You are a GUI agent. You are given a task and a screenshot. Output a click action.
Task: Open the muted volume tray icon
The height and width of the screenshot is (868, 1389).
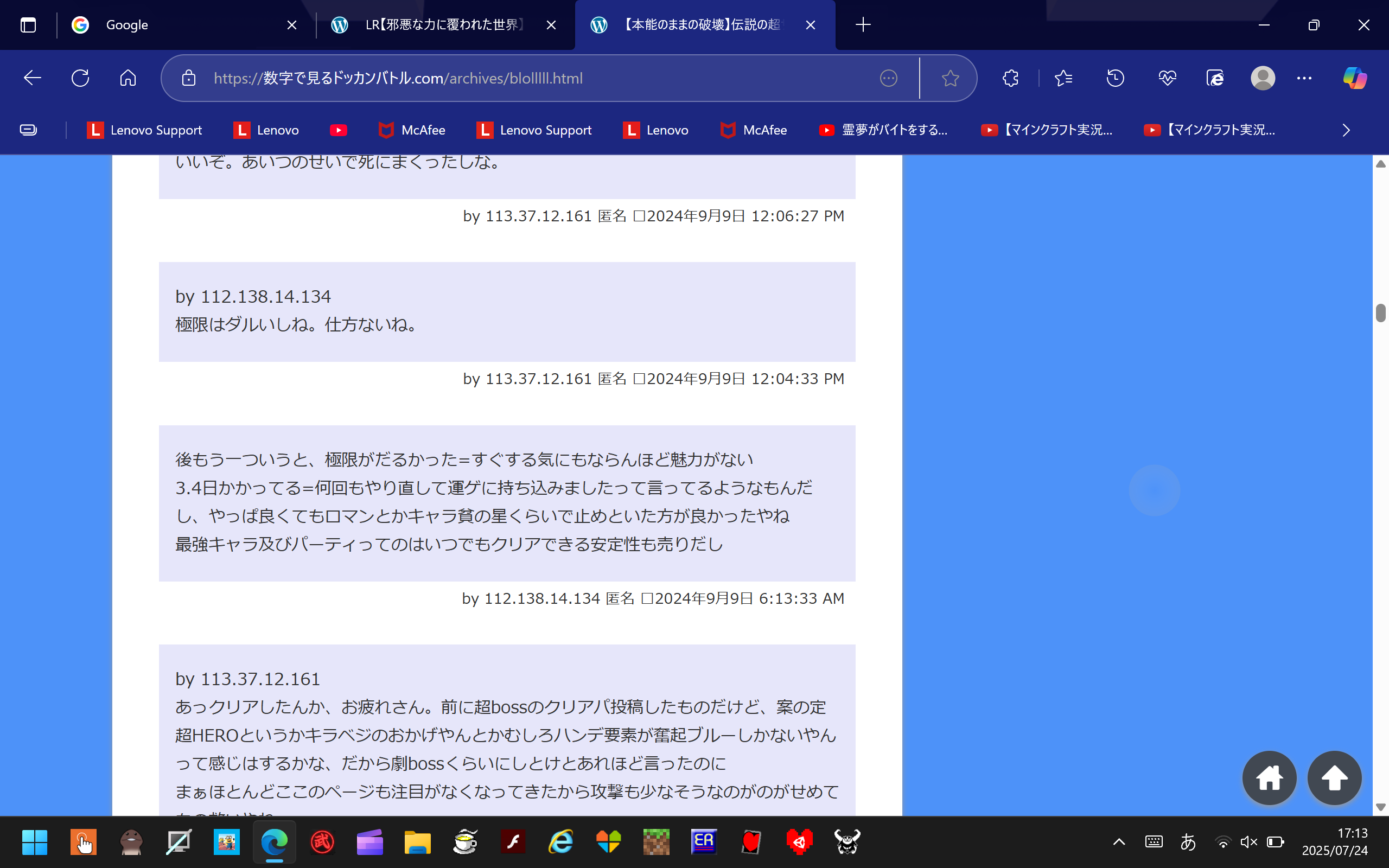pyautogui.click(x=1249, y=842)
